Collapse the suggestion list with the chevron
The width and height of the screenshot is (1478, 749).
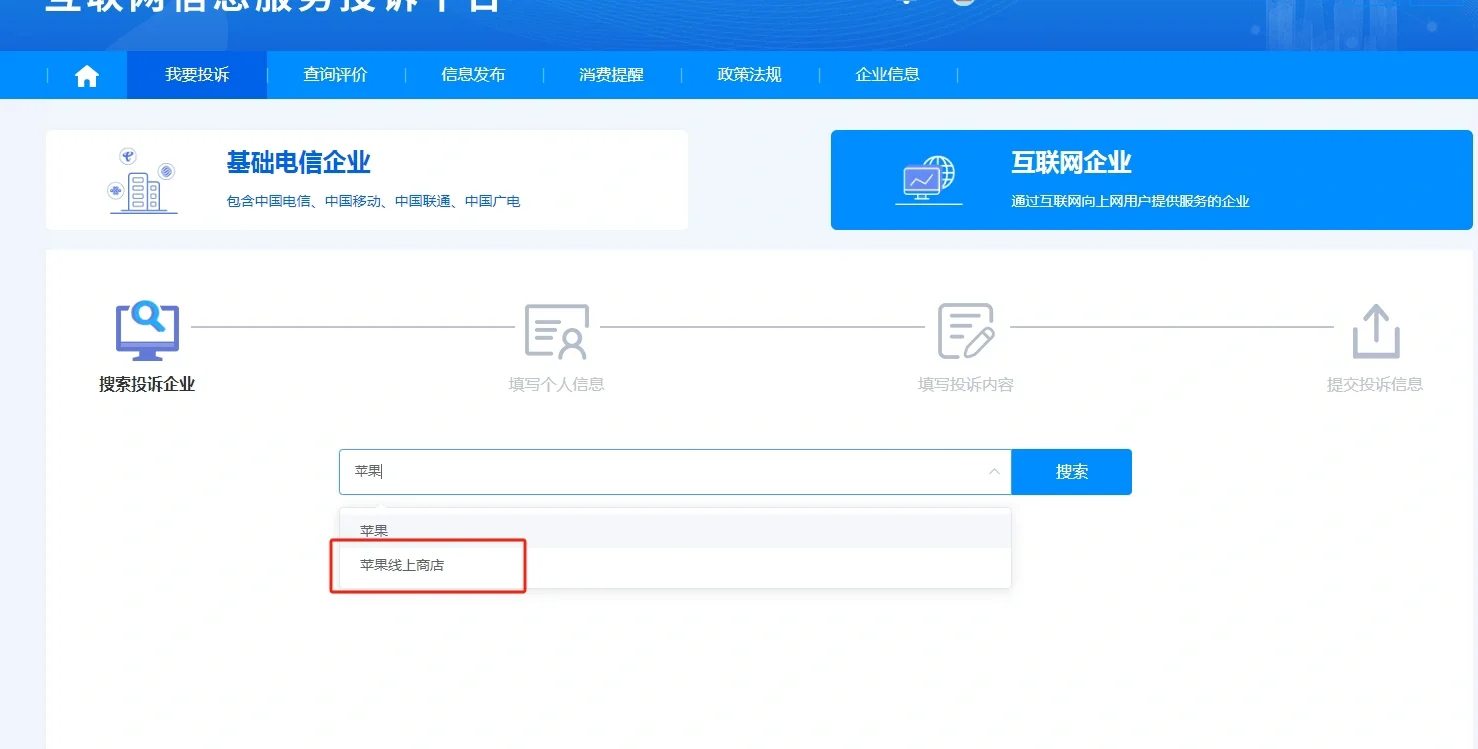[x=993, y=471]
